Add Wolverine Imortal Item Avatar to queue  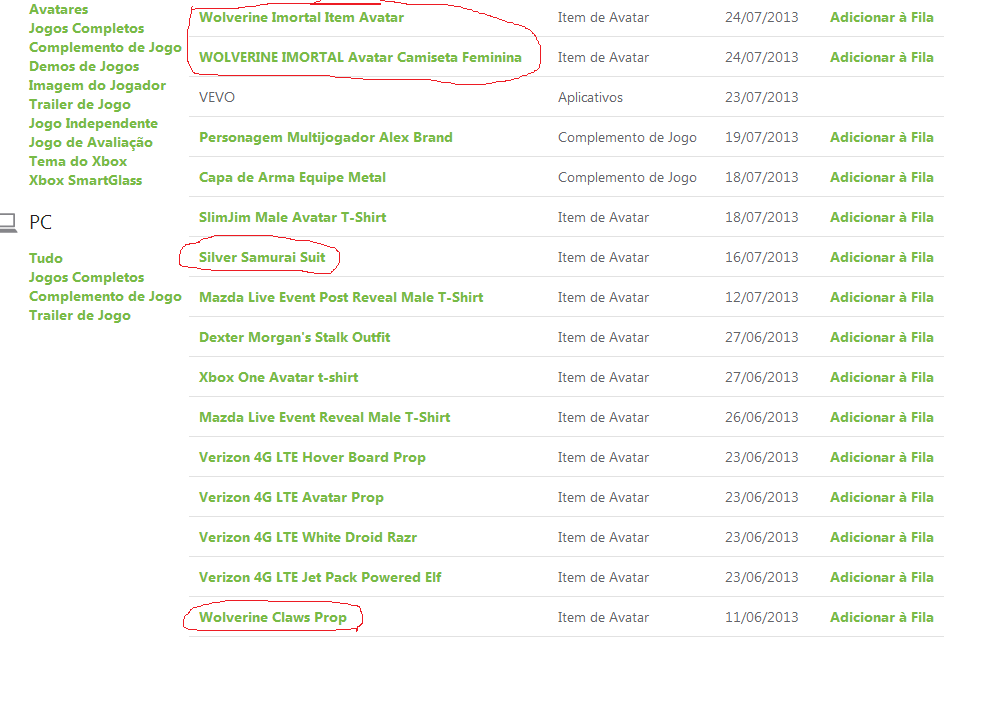(x=882, y=17)
